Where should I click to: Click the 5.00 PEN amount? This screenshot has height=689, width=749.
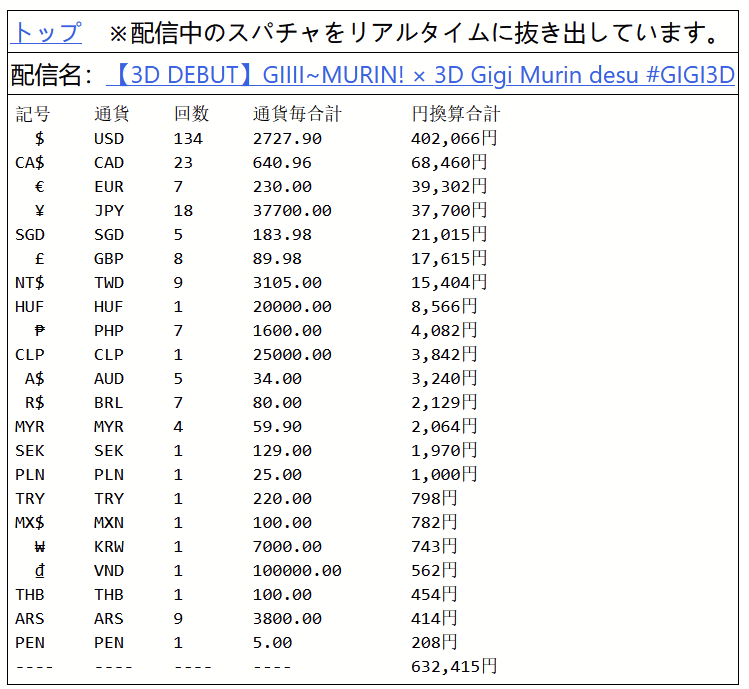tap(272, 643)
